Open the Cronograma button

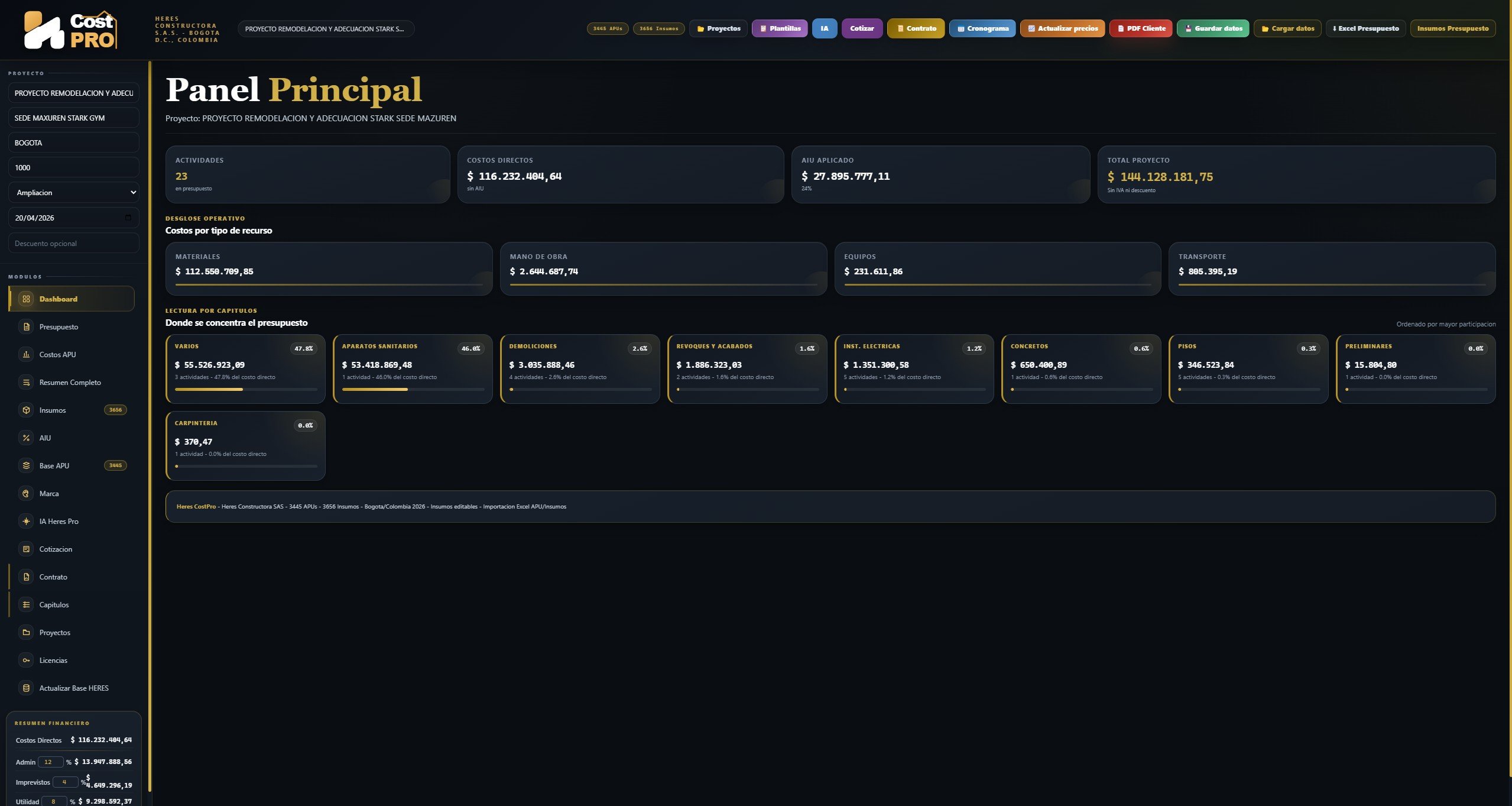(x=982, y=28)
